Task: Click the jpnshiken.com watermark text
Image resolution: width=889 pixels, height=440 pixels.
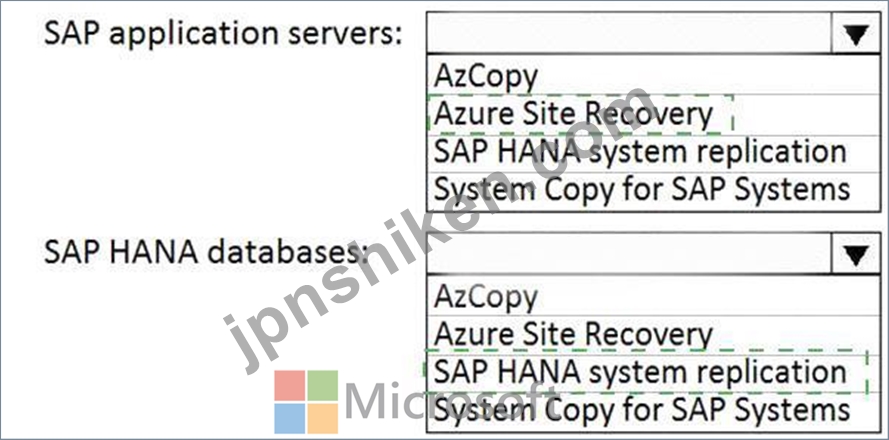Action: click(x=439, y=230)
